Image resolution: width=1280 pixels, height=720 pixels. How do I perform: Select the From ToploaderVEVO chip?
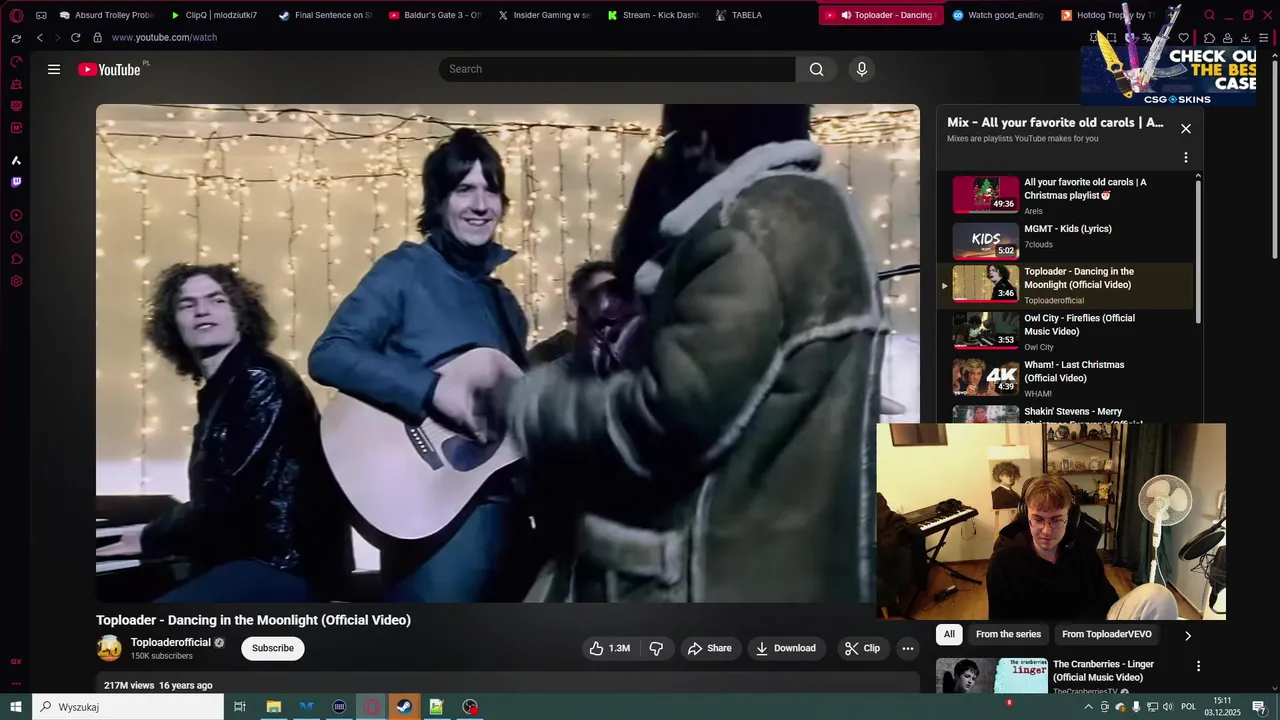1106,634
